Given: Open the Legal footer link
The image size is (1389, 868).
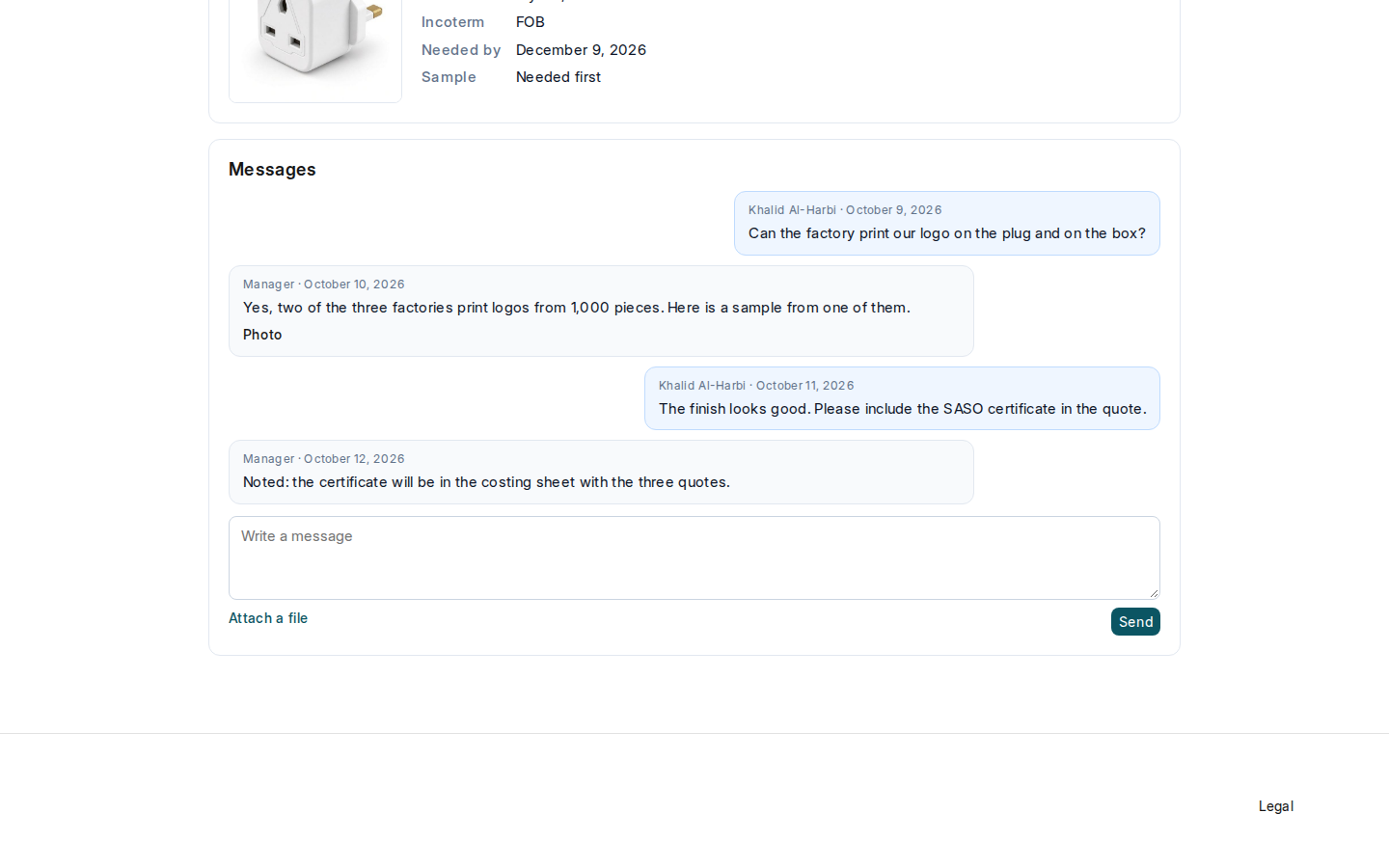Looking at the screenshot, I should (1276, 806).
